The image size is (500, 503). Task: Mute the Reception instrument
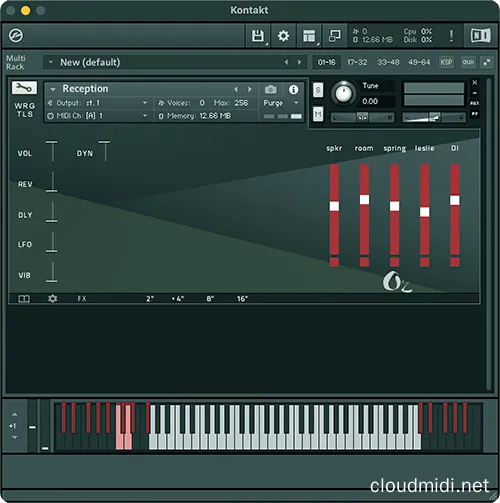(x=318, y=115)
